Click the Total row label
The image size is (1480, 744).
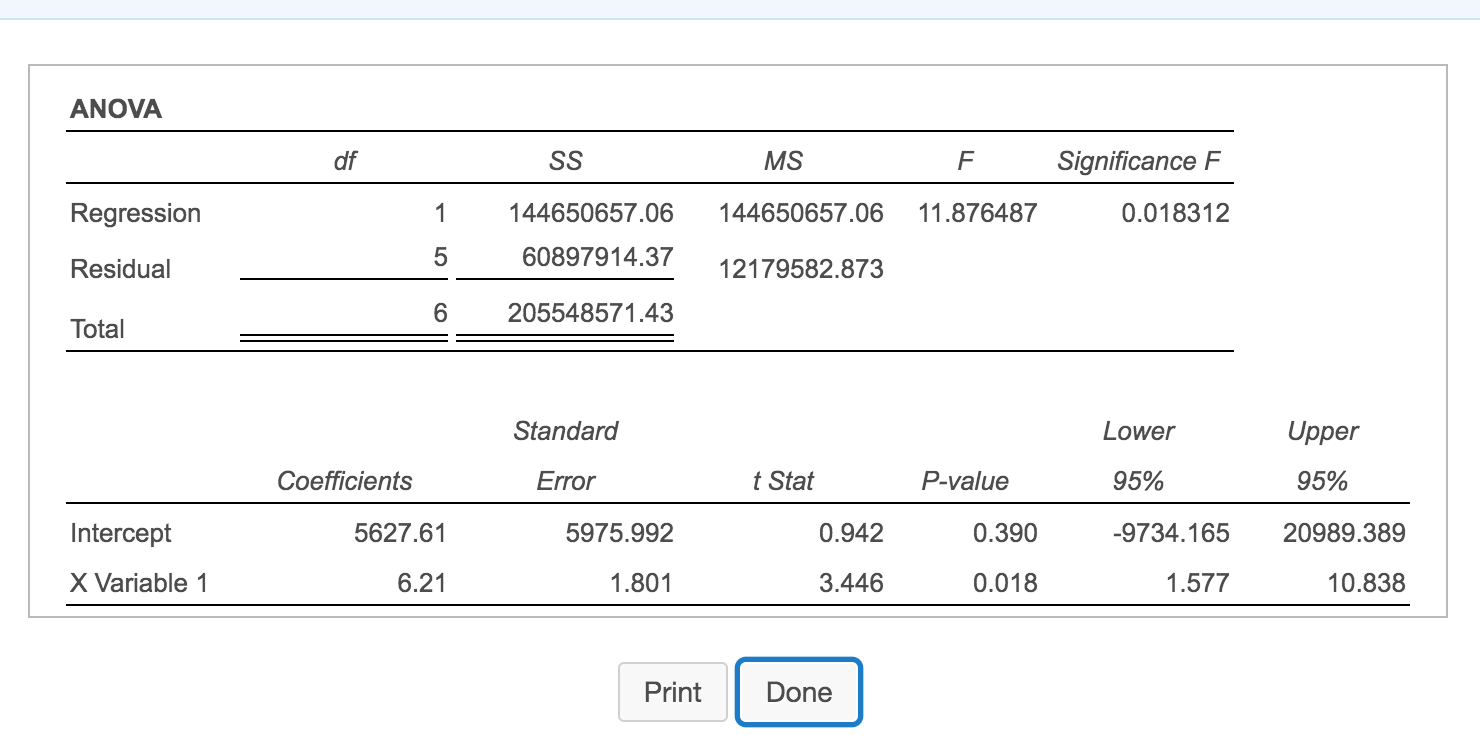point(96,328)
